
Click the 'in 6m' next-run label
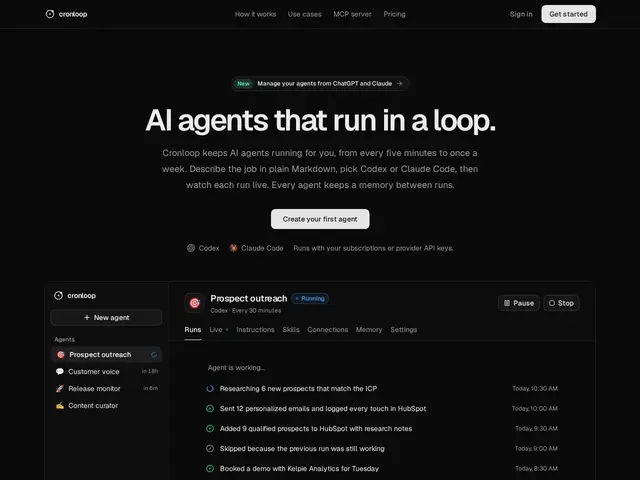[x=151, y=388]
